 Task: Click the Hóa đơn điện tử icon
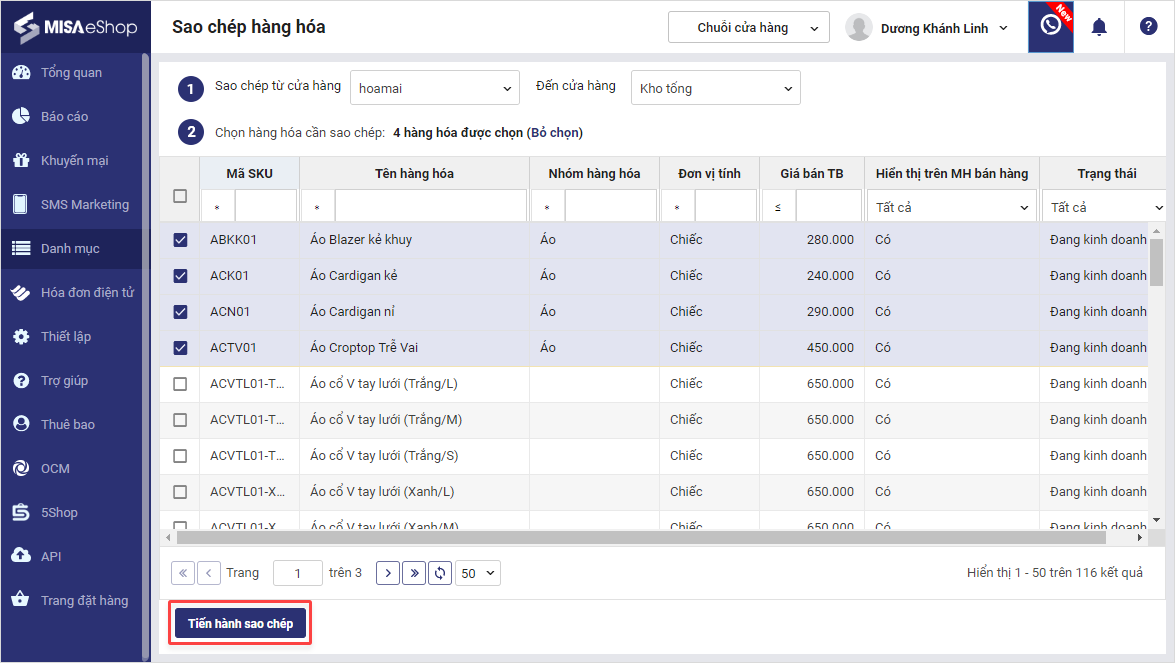point(21,292)
